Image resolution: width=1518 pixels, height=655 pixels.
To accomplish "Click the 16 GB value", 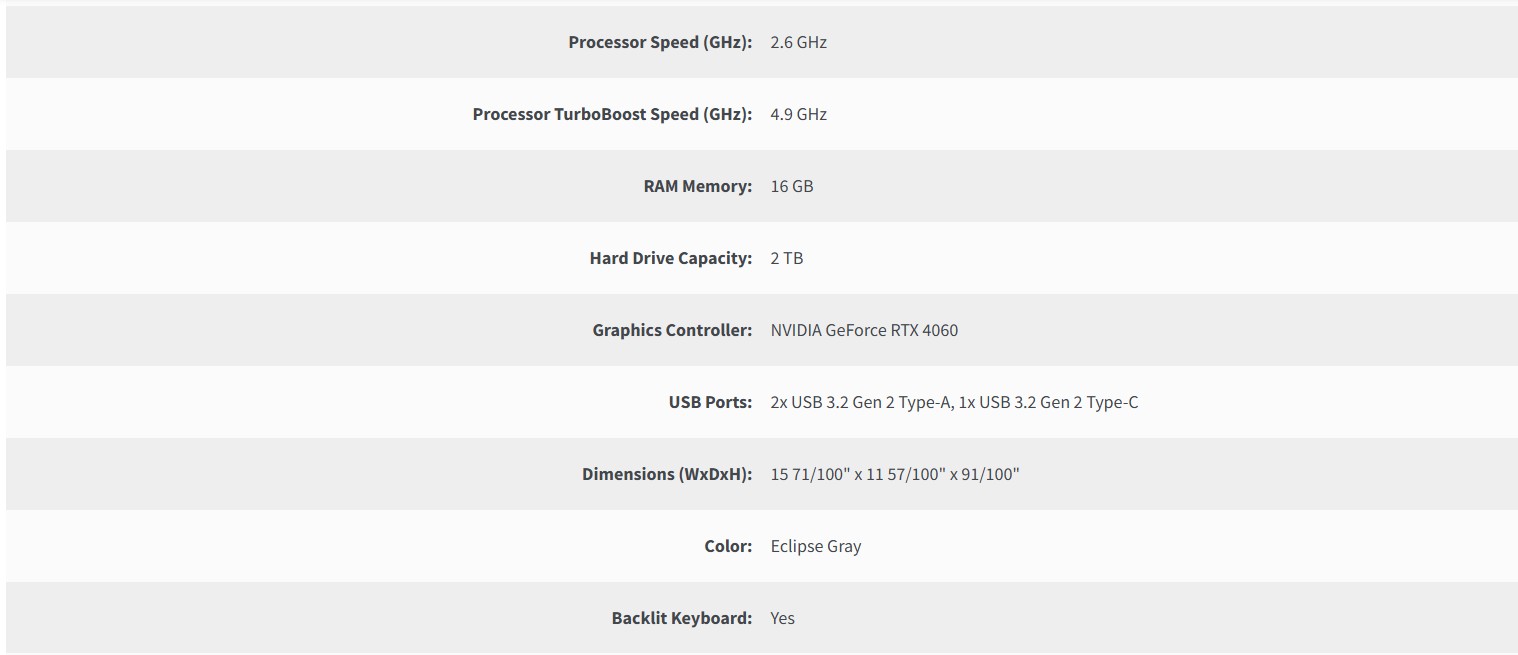I will point(791,186).
